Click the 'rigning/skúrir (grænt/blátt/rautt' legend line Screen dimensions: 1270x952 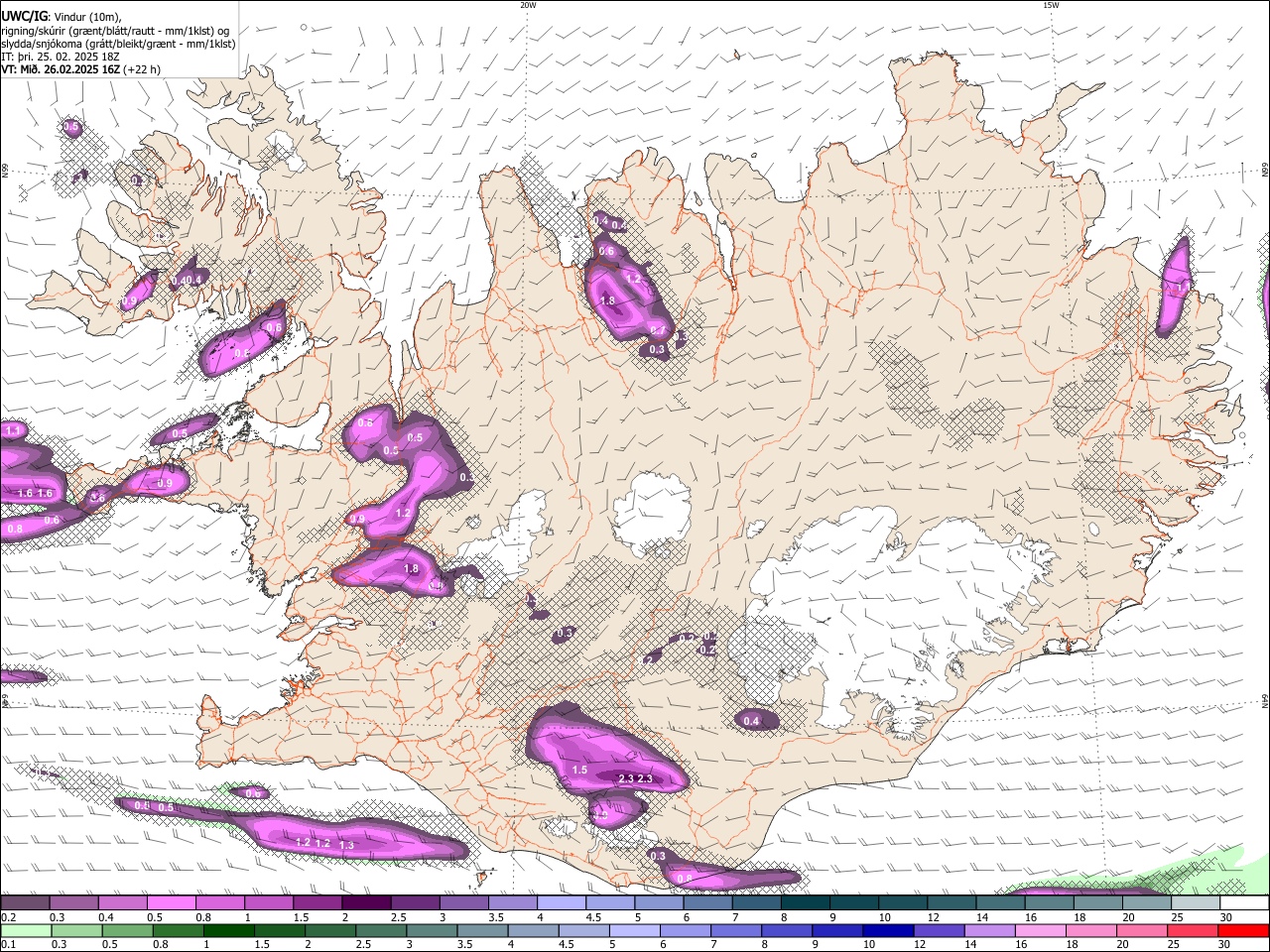click(x=115, y=31)
